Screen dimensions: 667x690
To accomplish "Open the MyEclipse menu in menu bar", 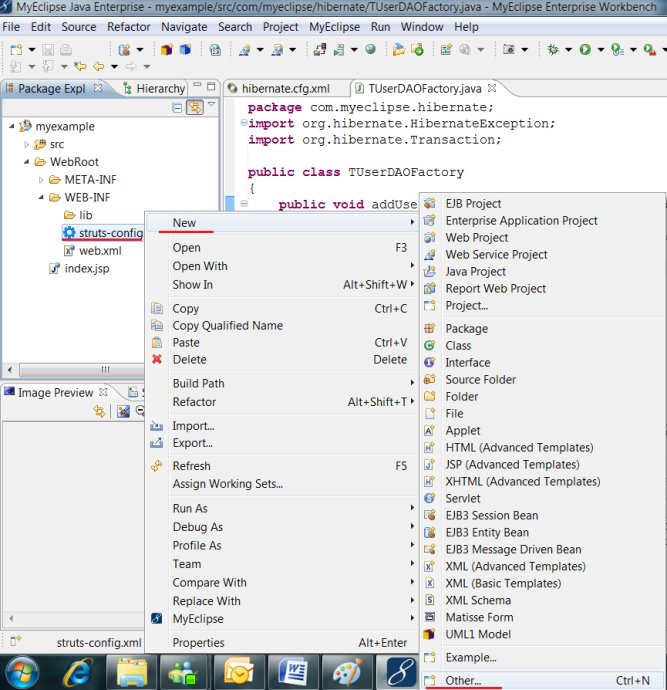I will pyautogui.click(x=334, y=27).
